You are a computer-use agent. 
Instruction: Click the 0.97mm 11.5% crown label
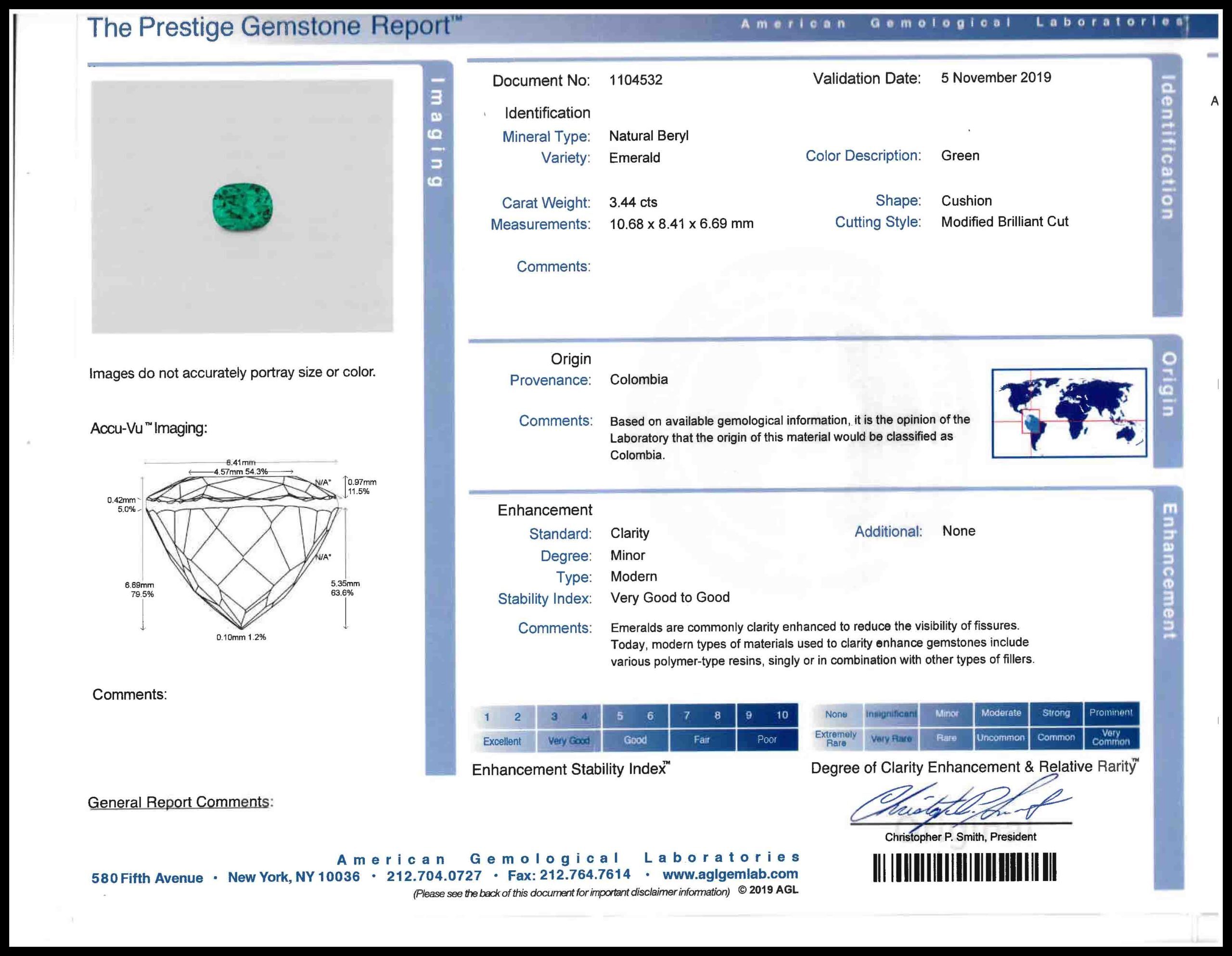click(x=361, y=487)
